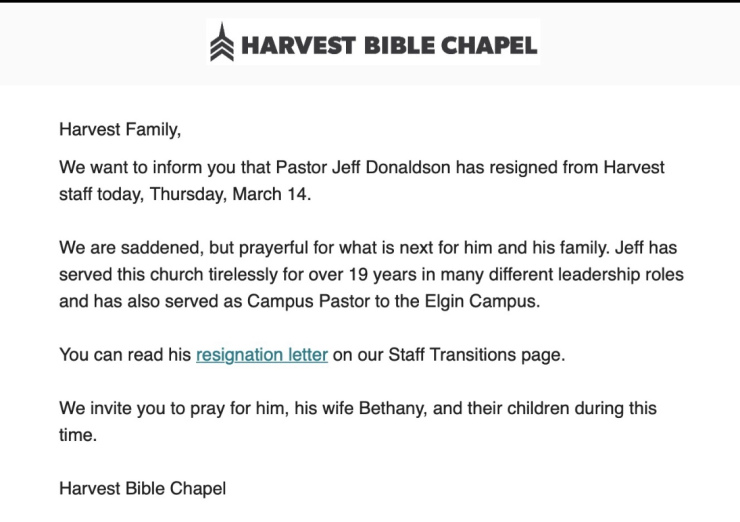
Task: Click the "Harvest Family," greeting line
Action: coord(121,129)
